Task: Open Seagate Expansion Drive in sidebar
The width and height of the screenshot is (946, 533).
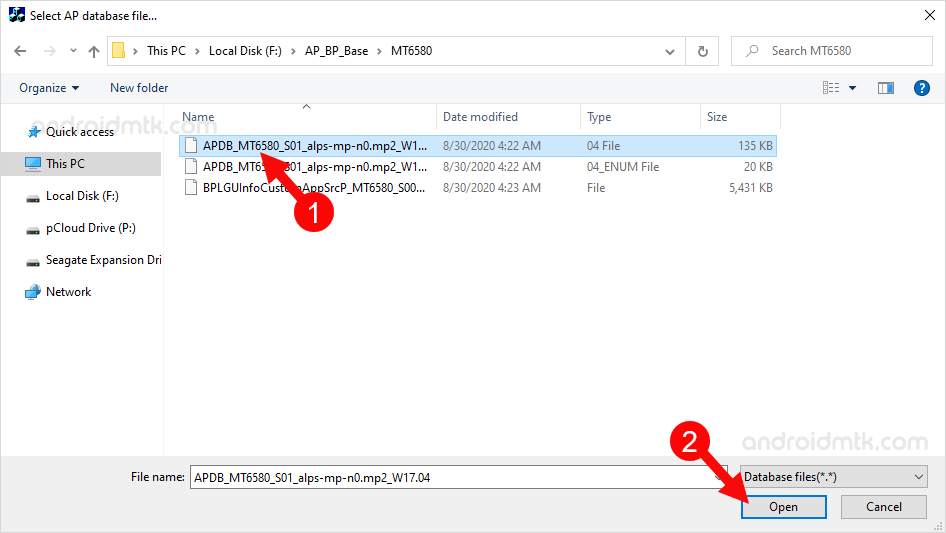Action: pyautogui.click(x=103, y=260)
